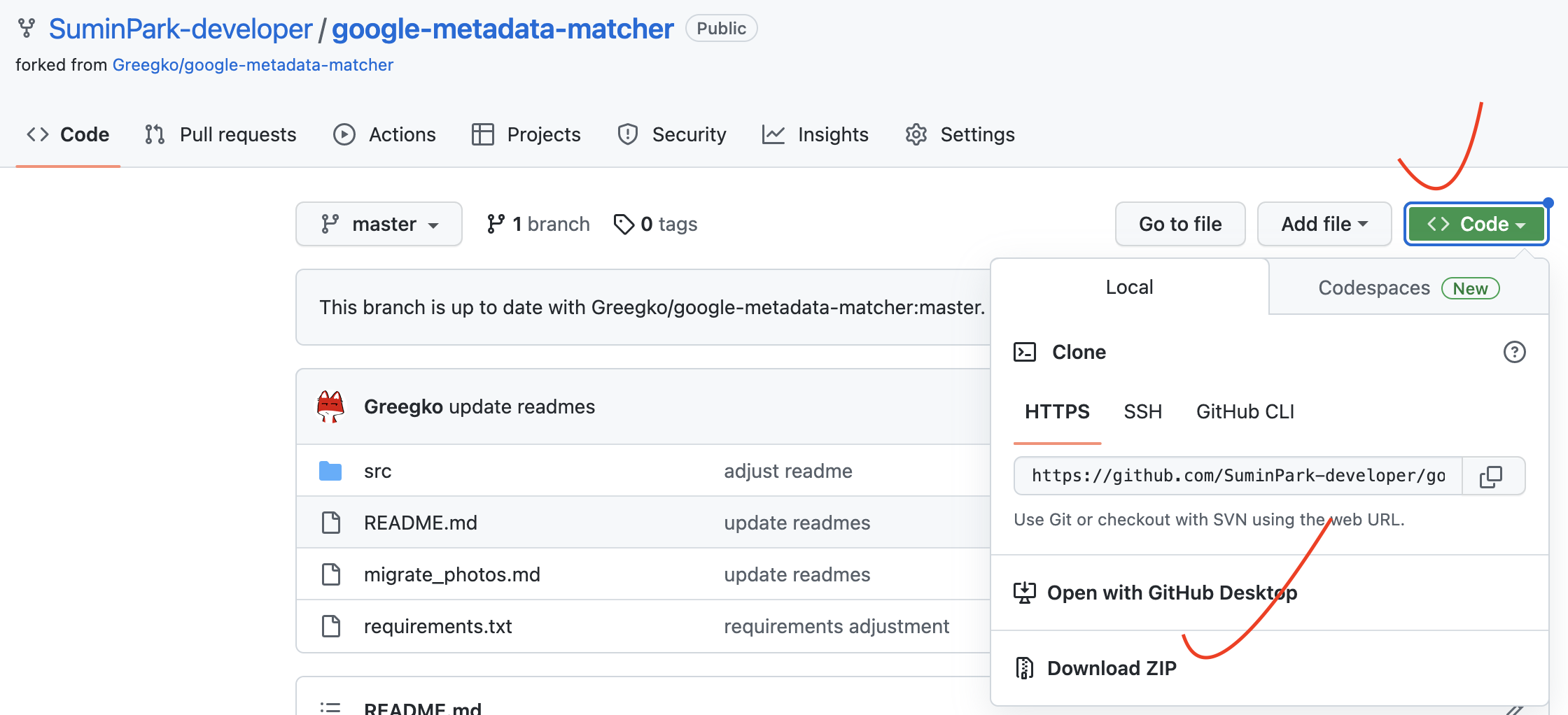Viewport: 1568px width, 715px height.
Task: Open the 'update readmes' commit for migrate_photos.md
Action: [x=797, y=574]
